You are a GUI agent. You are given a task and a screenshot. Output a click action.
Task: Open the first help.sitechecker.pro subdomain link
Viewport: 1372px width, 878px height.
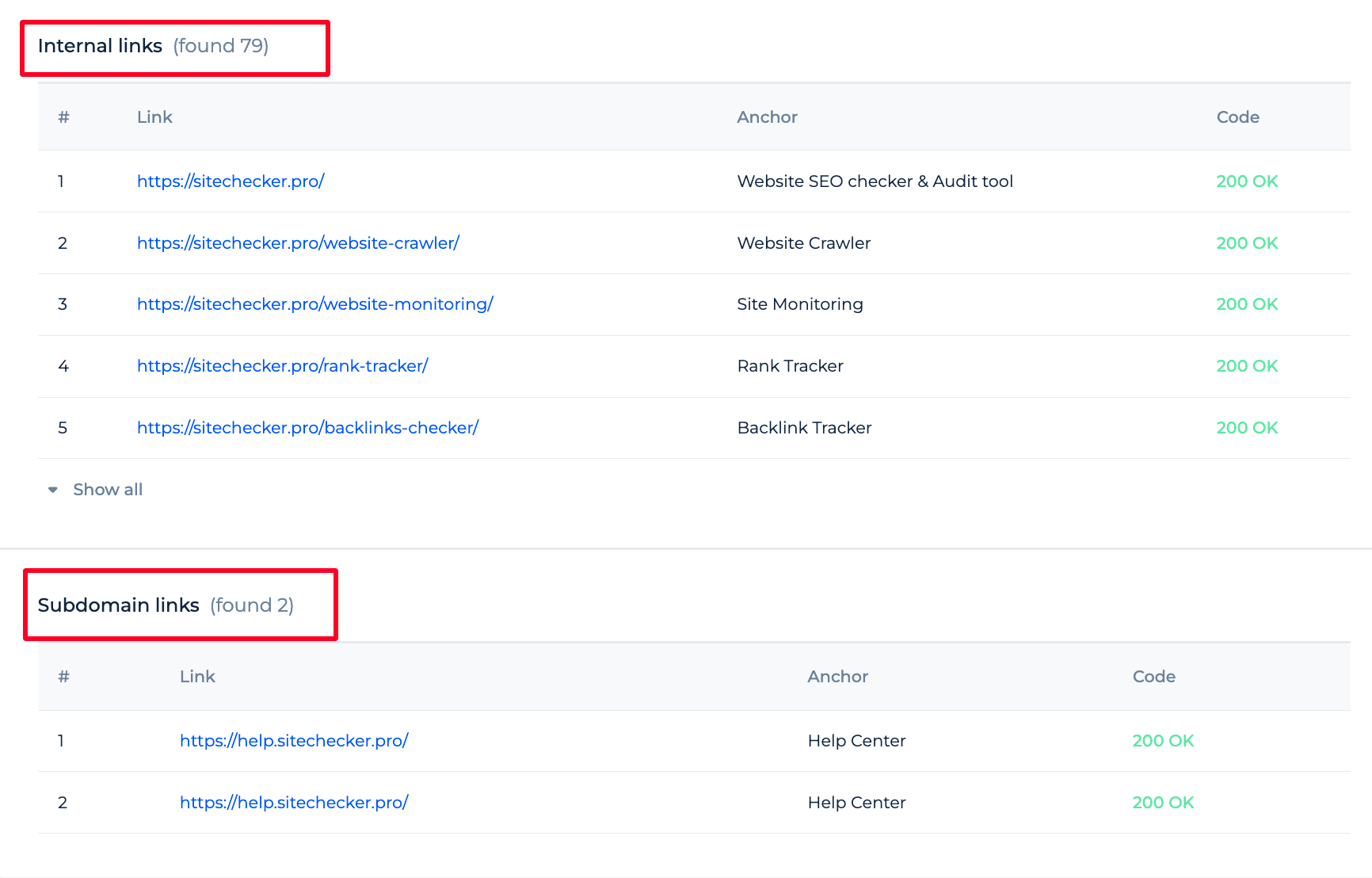[294, 741]
